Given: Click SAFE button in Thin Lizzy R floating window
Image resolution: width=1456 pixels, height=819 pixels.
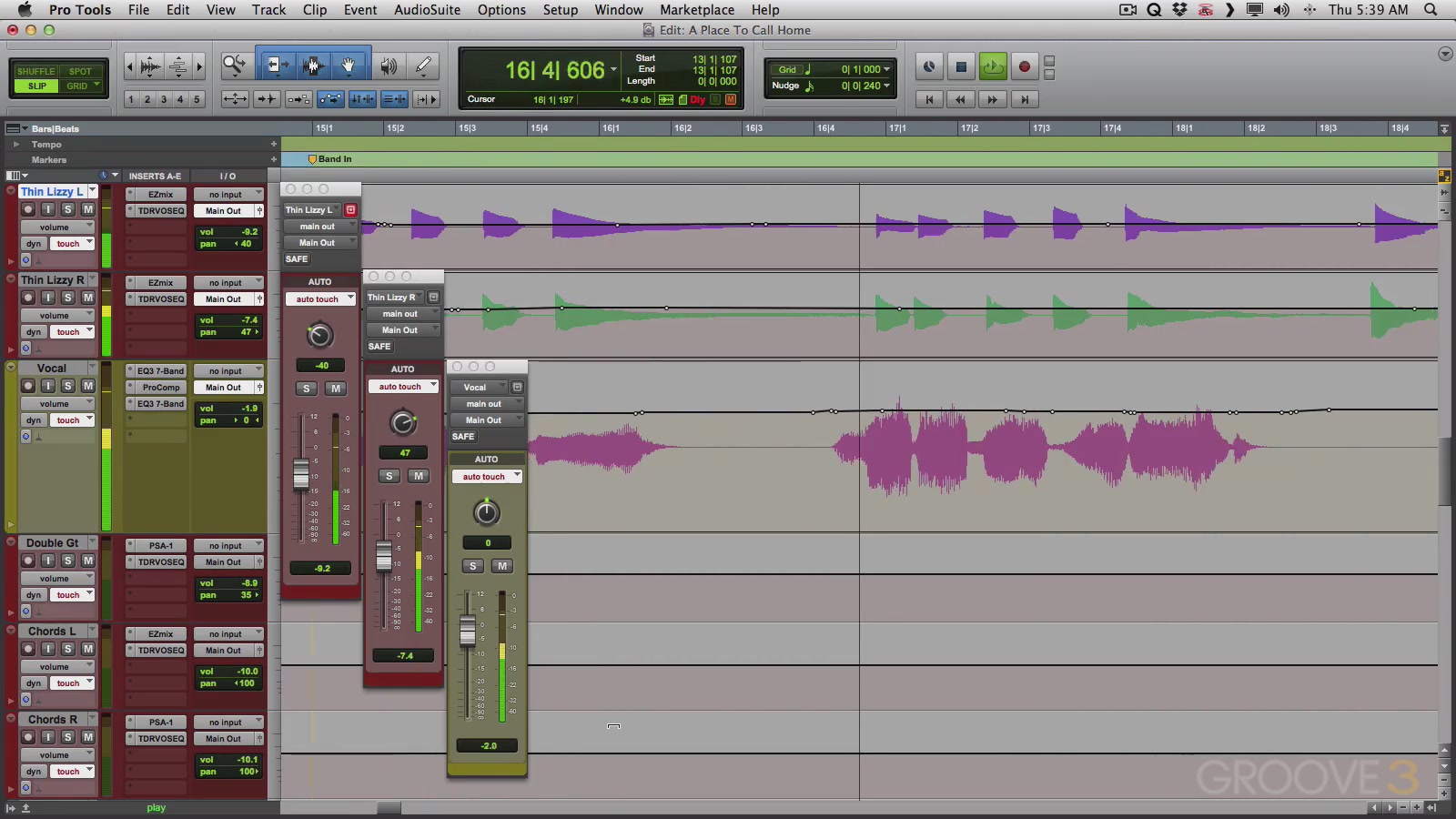Looking at the screenshot, I should point(379,347).
